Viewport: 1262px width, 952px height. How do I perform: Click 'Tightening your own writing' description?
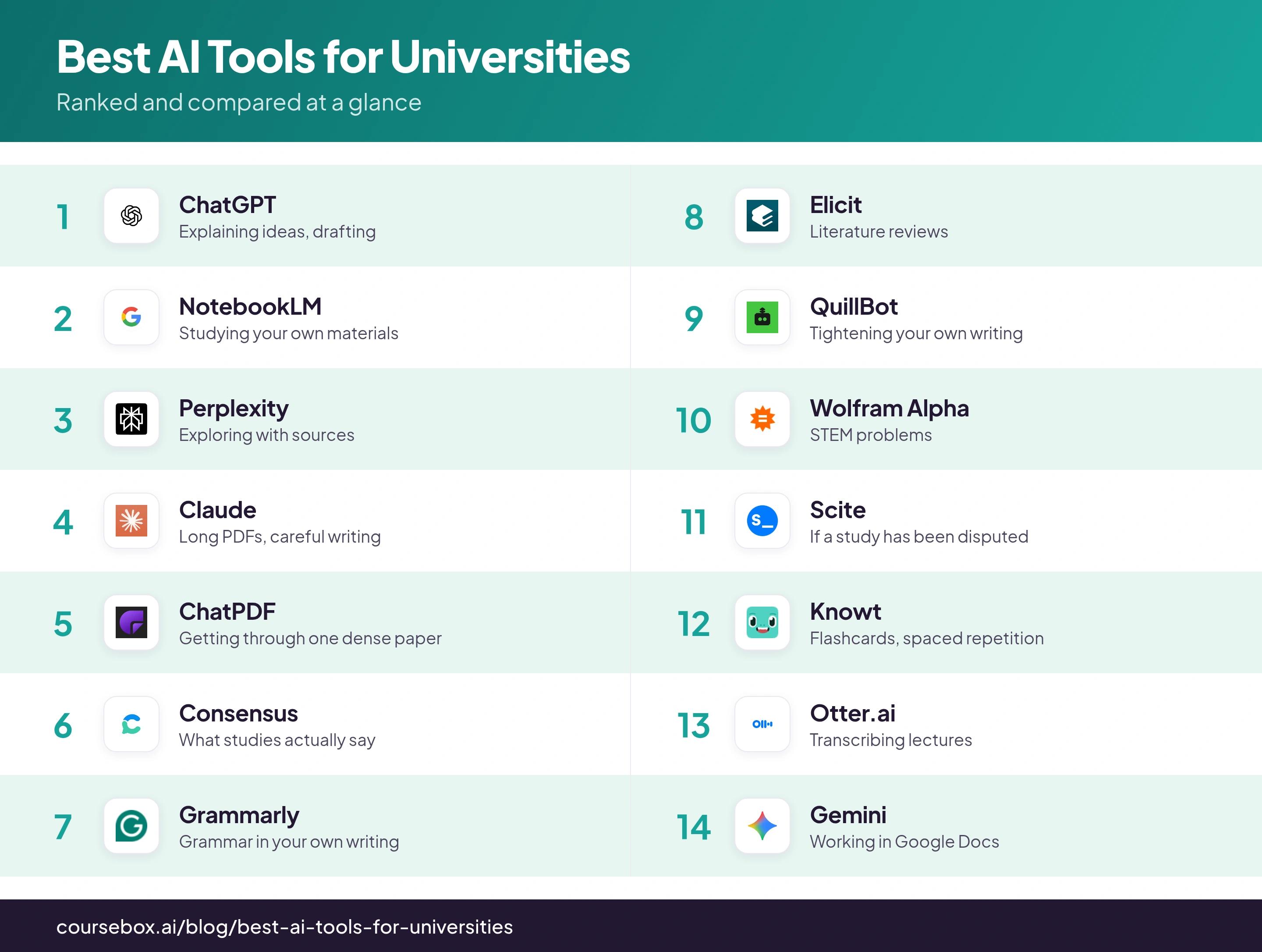[x=916, y=333]
